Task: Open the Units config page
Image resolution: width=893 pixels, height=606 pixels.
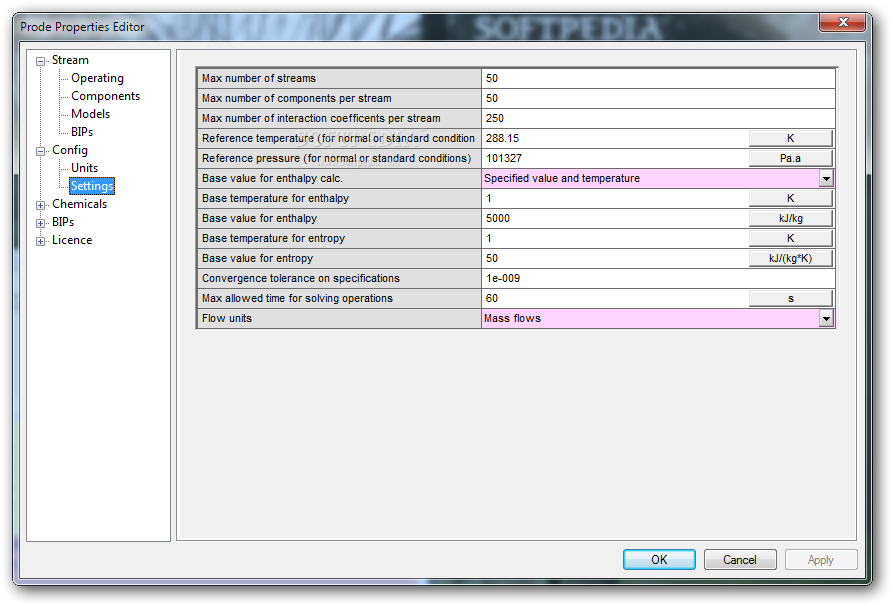Action: (x=84, y=168)
